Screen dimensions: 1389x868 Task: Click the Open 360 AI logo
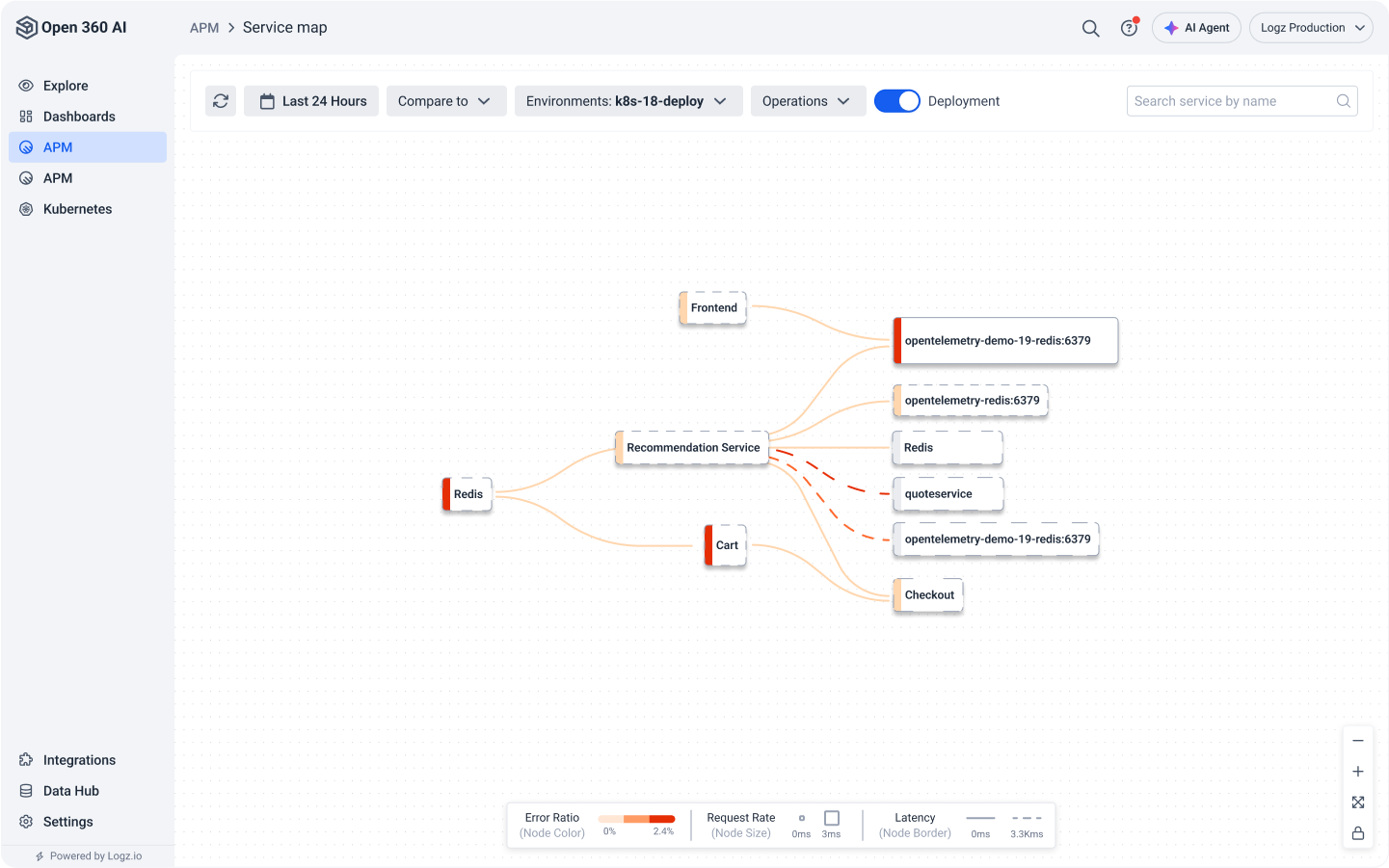[x=72, y=28]
